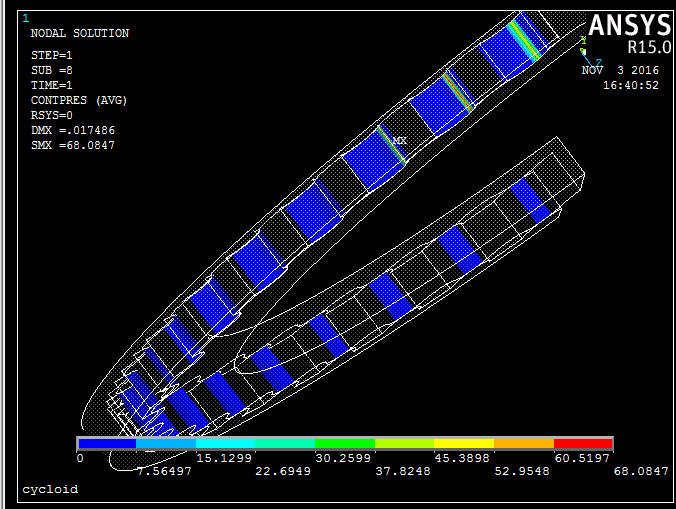Click legend value 7.56497
The width and height of the screenshot is (676, 509).
(x=164, y=471)
